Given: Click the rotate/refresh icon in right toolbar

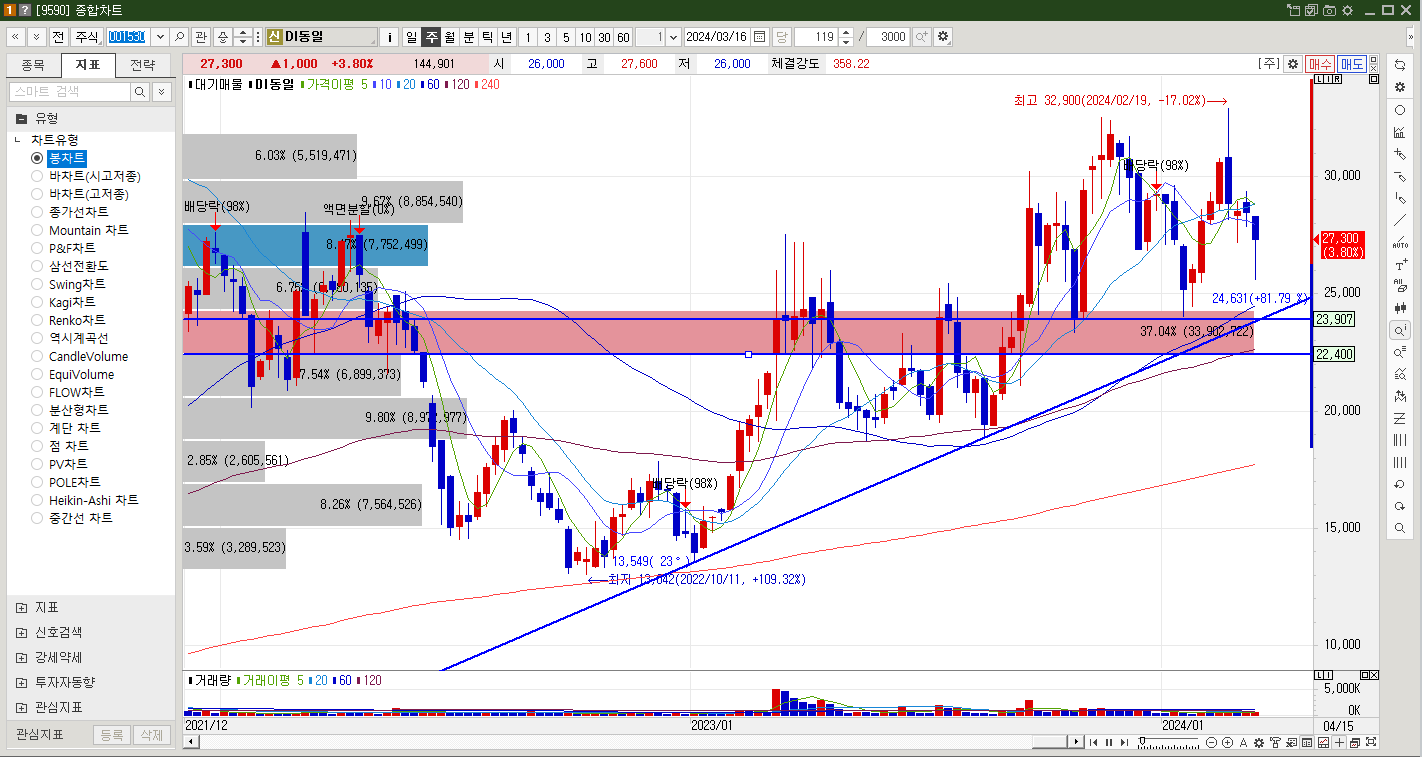Looking at the screenshot, I should pos(1400,65).
